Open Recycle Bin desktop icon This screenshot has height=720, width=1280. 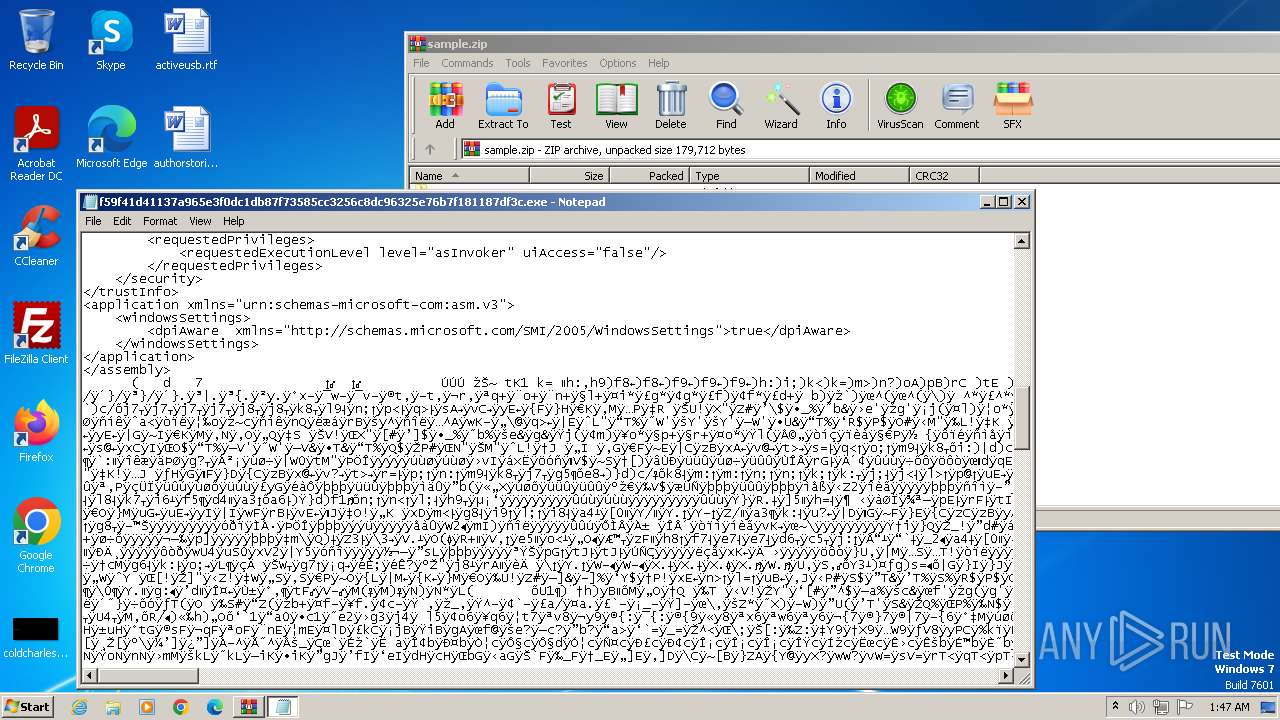point(36,40)
